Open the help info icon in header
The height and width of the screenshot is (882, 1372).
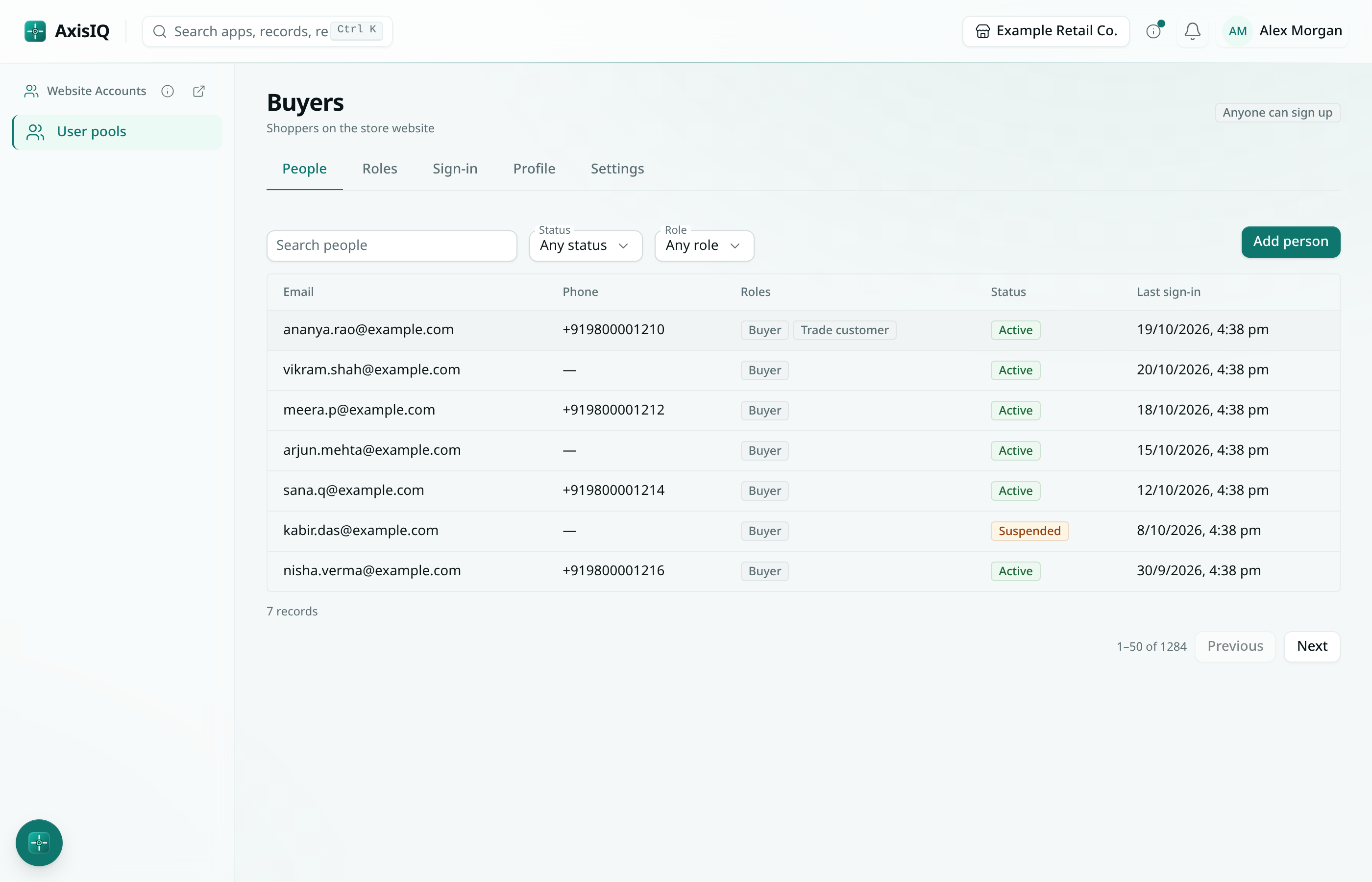pos(1153,31)
